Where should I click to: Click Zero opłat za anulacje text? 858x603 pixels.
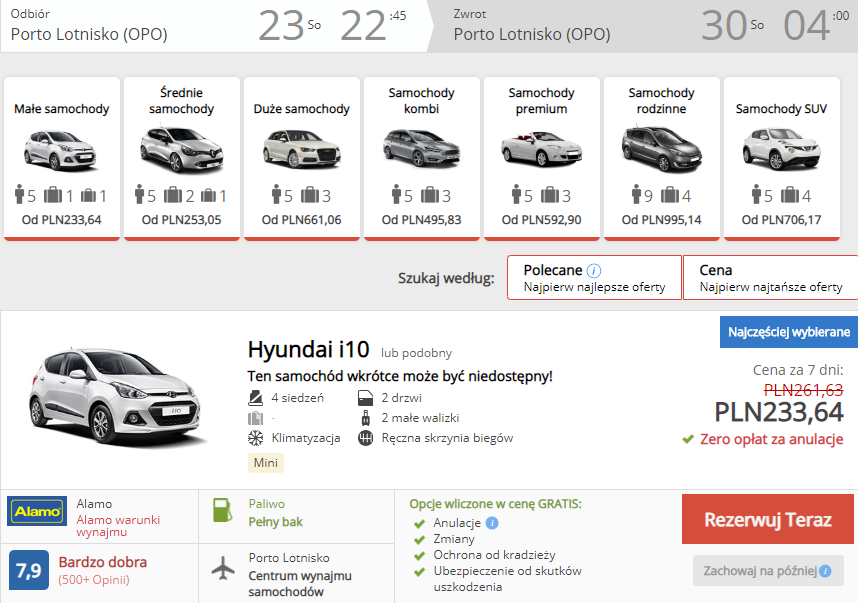pyautogui.click(x=772, y=439)
